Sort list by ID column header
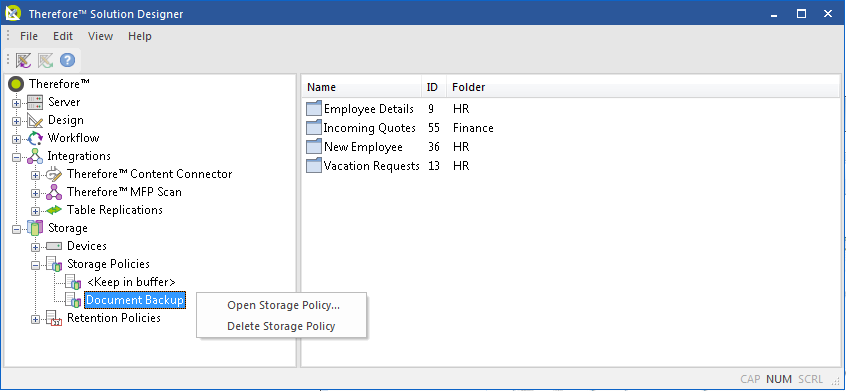 pos(434,87)
